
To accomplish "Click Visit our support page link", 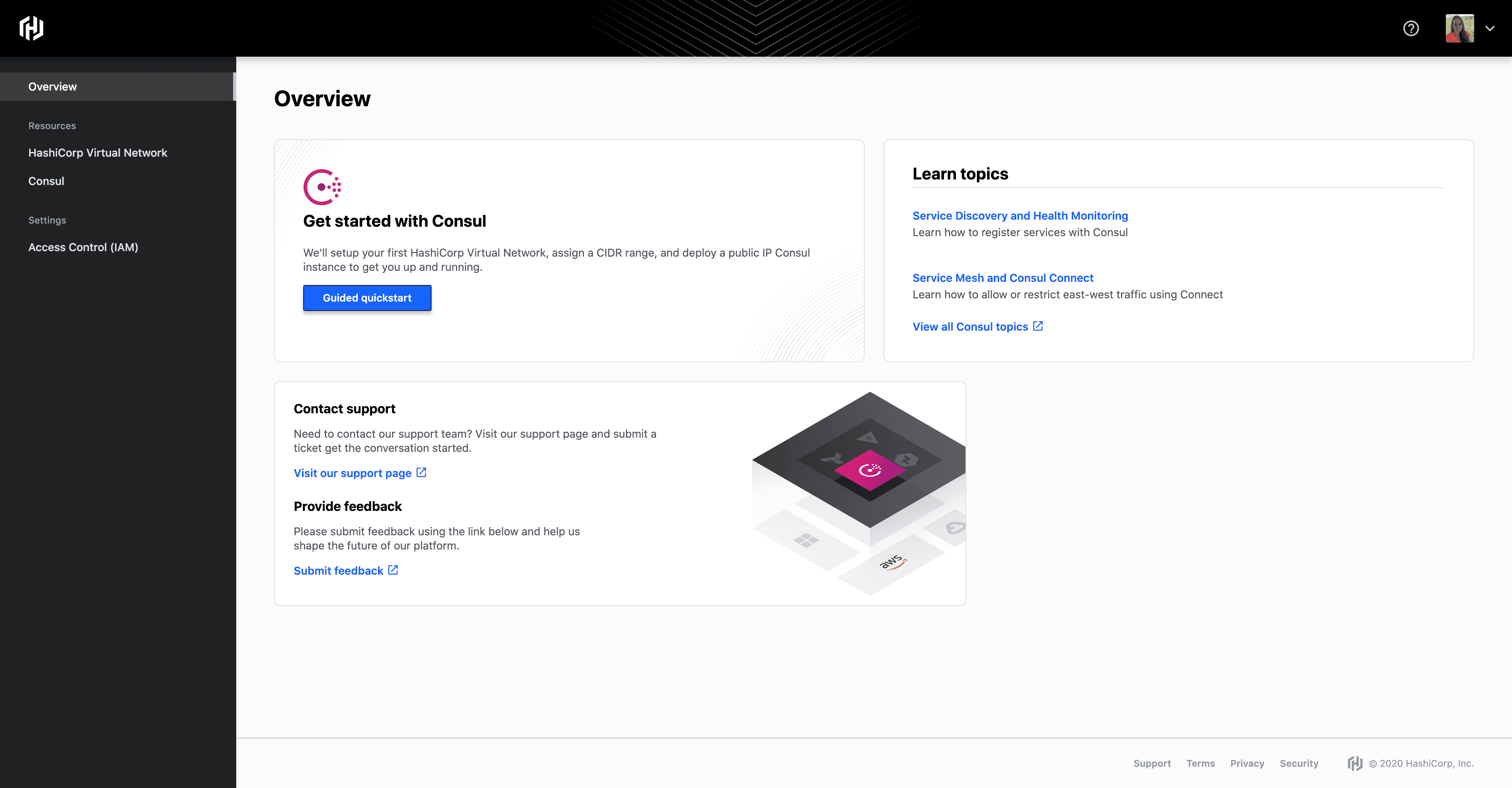I will click(360, 472).
